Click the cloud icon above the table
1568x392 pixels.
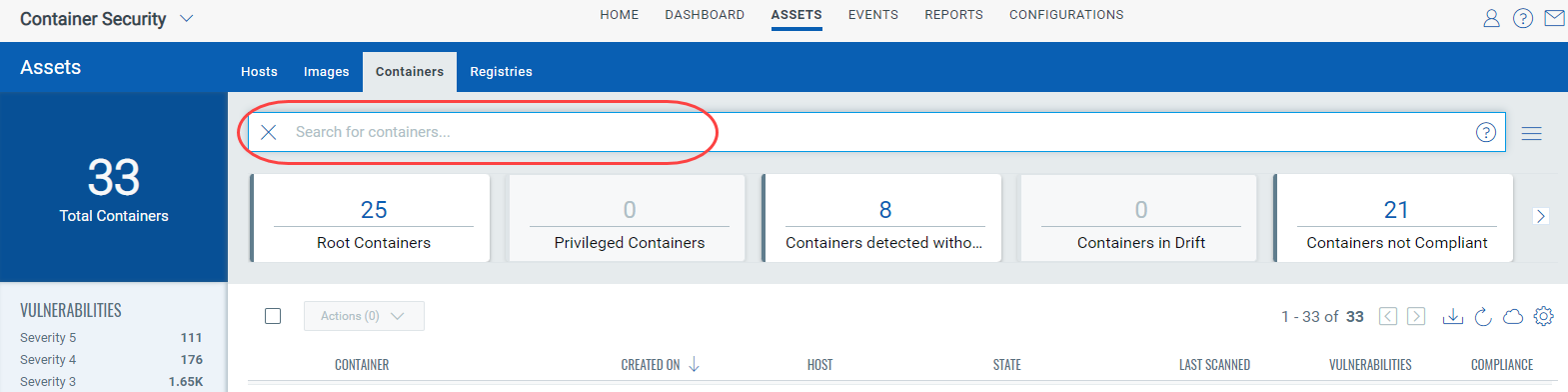(1513, 316)
